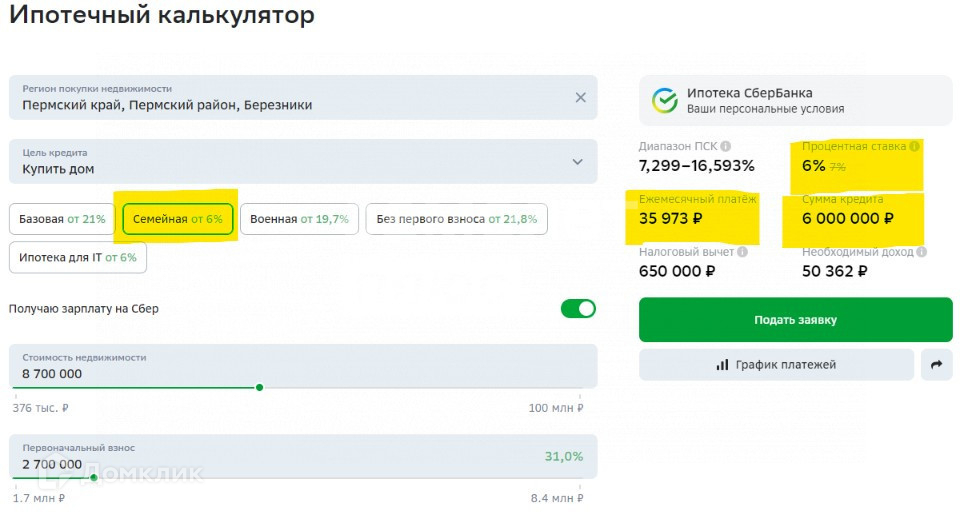
Task: Click the info icon next to Диапазон ПСК
Action: pyautogui.click(x=725, y=146)
